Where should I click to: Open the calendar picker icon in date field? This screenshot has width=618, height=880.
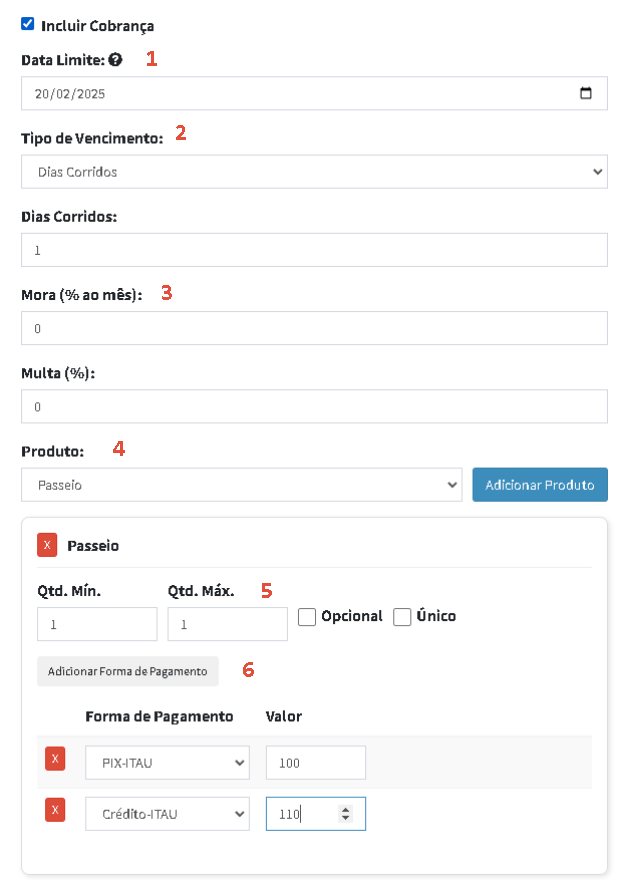pos(585,93)
